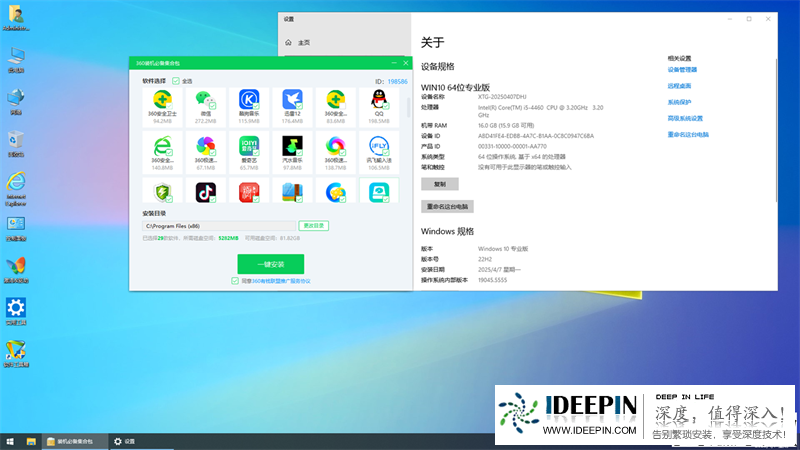This screenshot has height=450, width=800.
Task: Click the 360 browser icon sized 140.8MB
Action: (162, 146)
